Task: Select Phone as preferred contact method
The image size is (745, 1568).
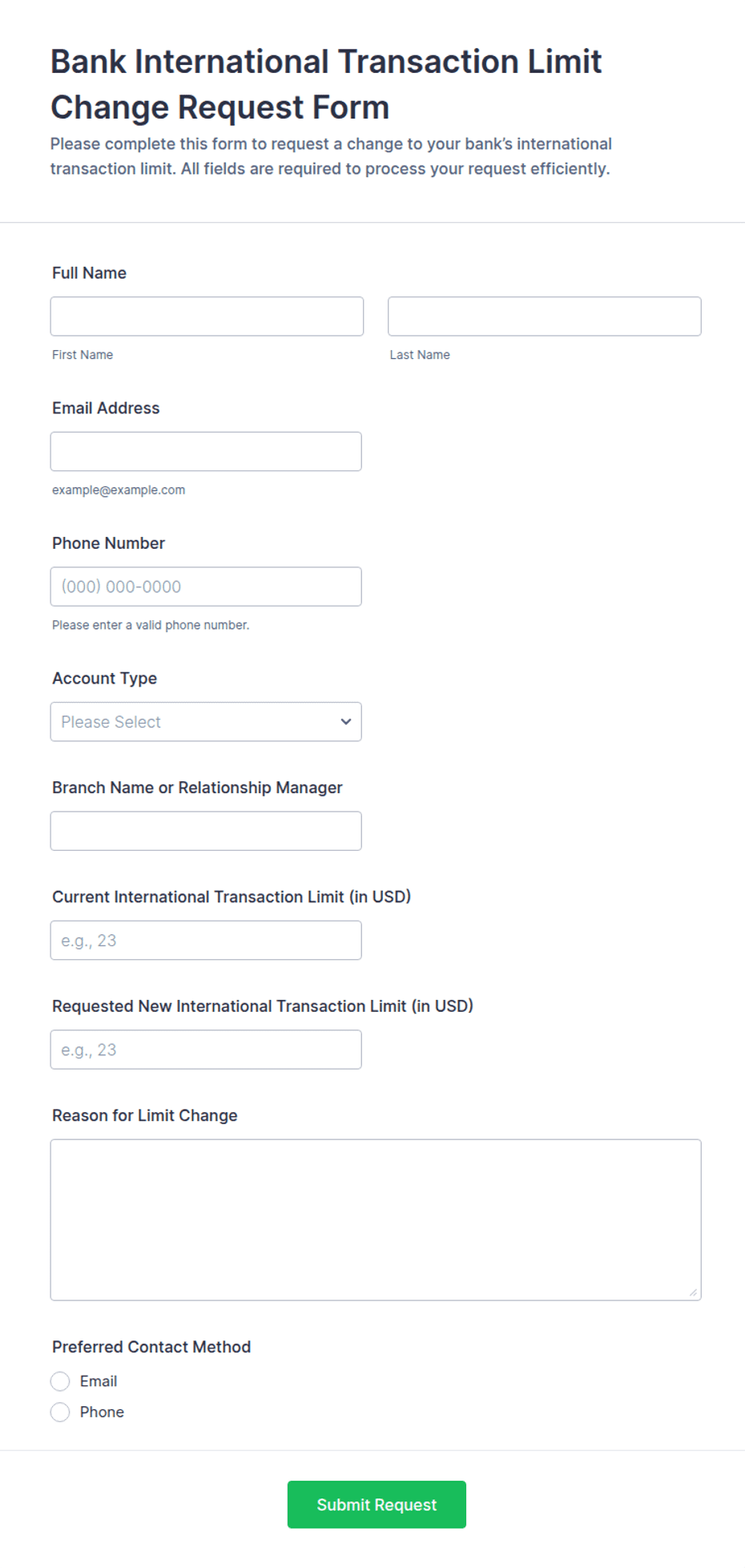Action: 60,1412
